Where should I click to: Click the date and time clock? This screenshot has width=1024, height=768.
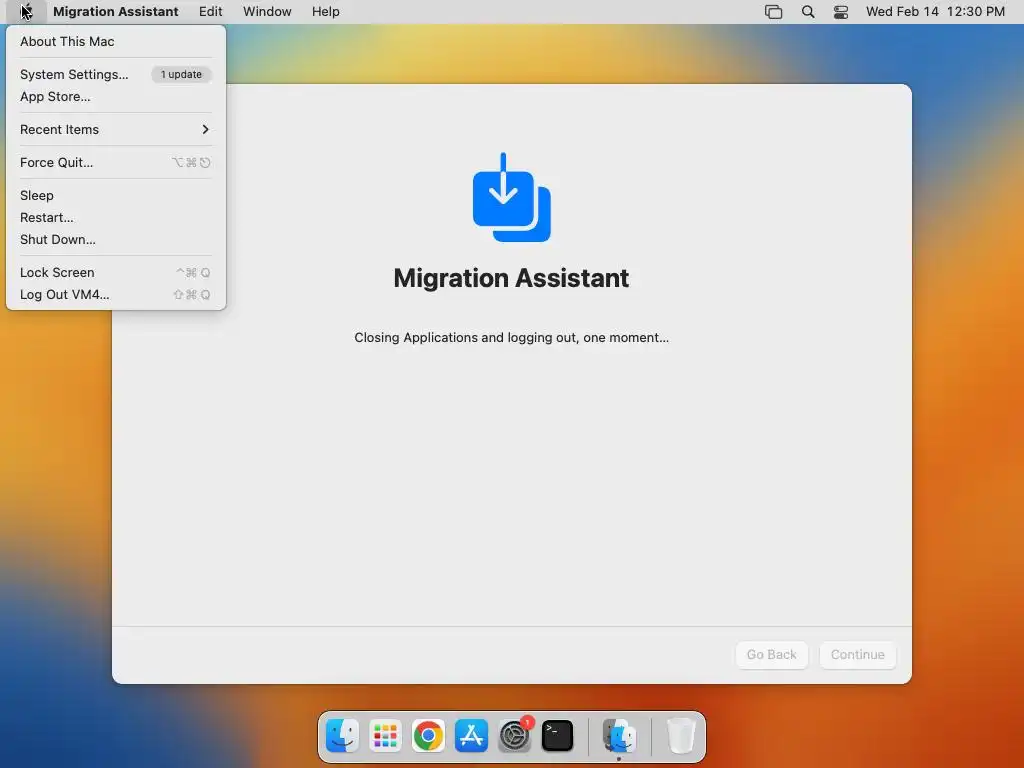pyautogui.click(x=935, y=12)
